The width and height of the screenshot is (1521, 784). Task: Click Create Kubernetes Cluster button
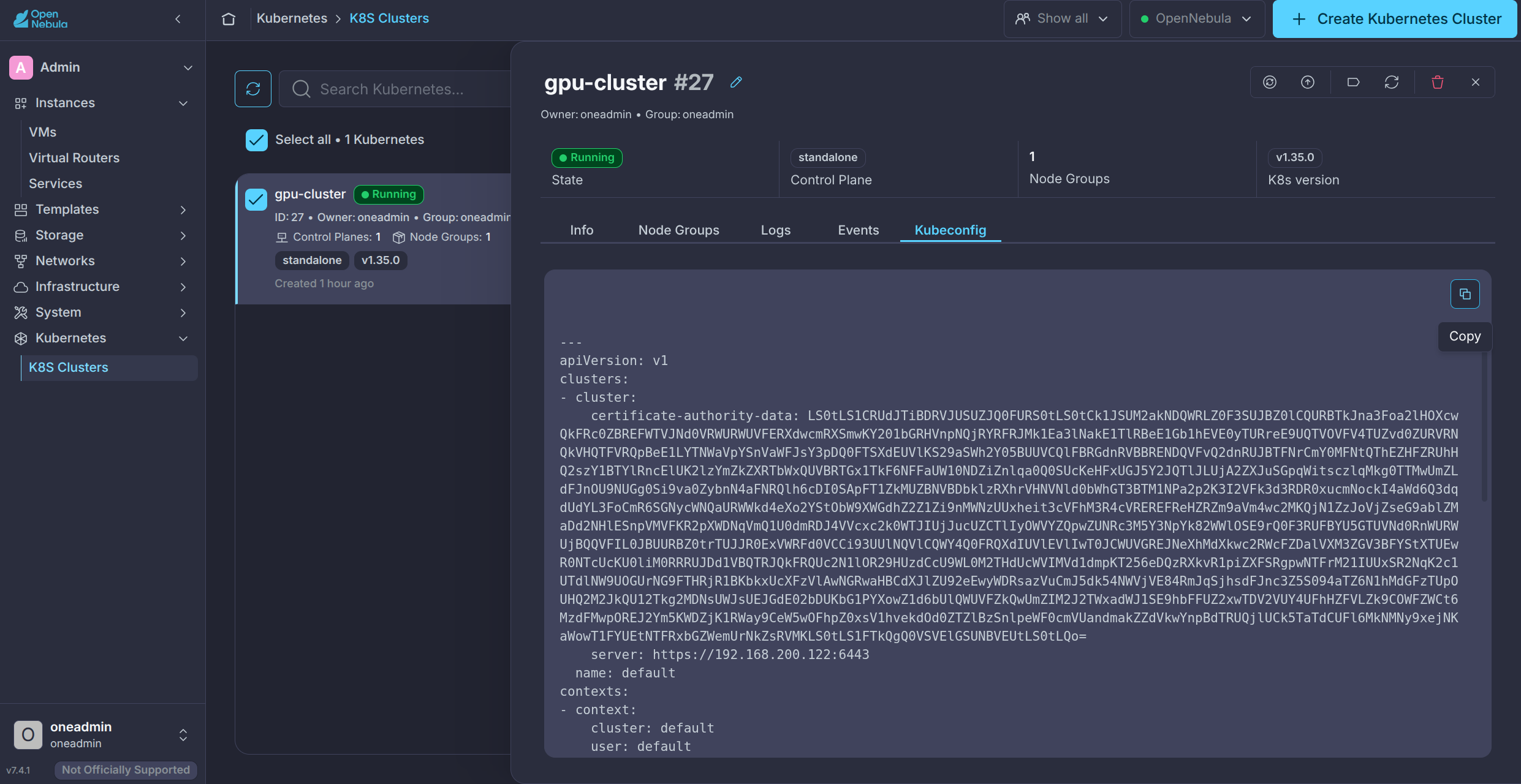coord(1395,19)
